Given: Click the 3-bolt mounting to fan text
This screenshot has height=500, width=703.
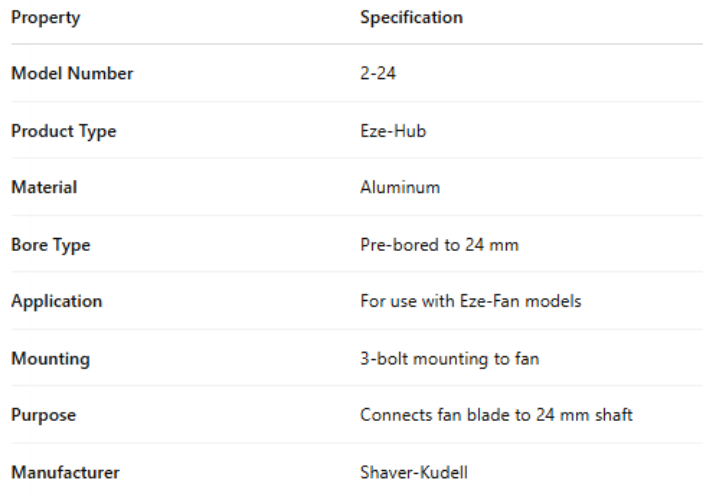Looking at the screenshot, I should click(449, 358).
